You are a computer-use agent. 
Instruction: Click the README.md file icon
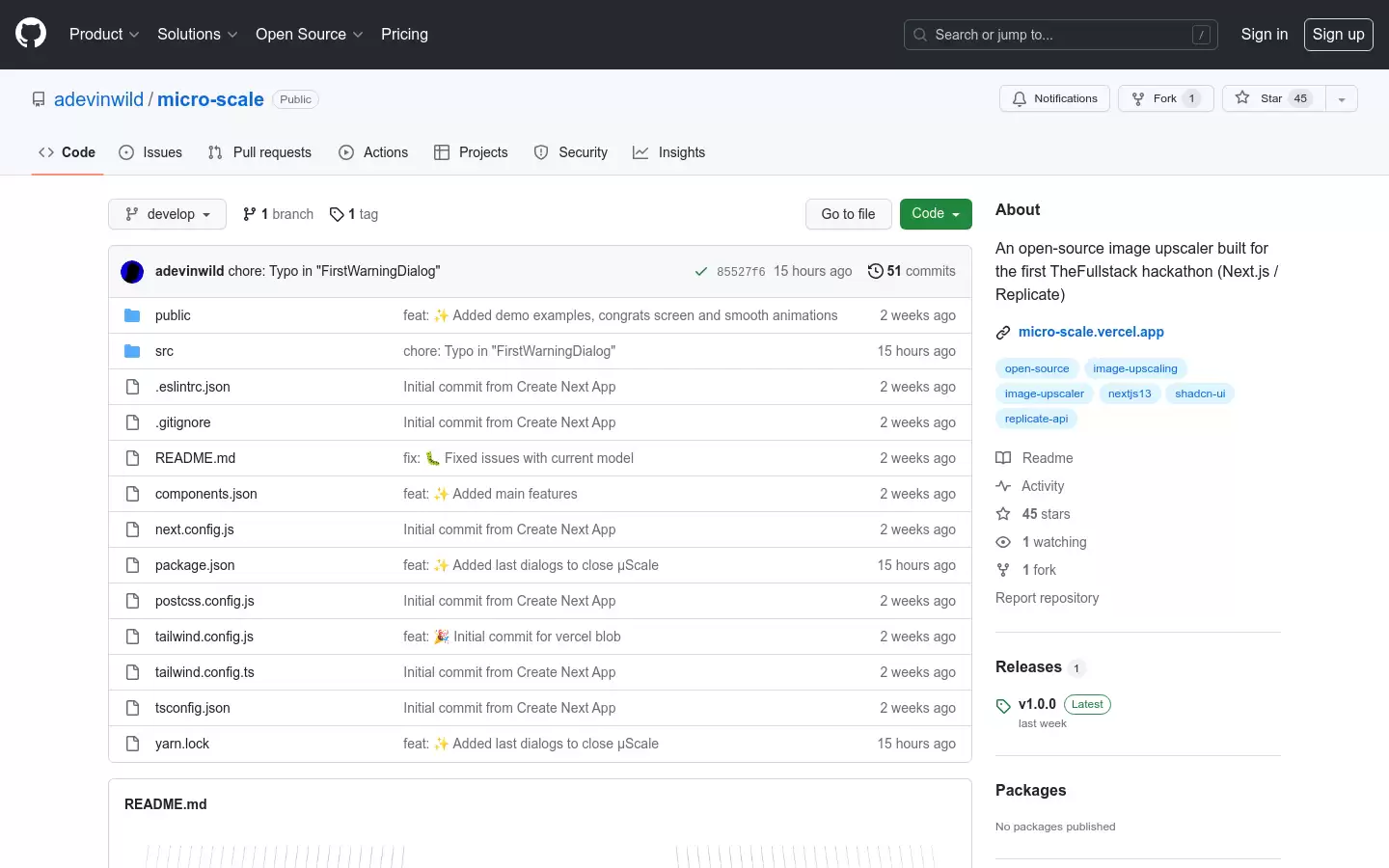point(132,458)
